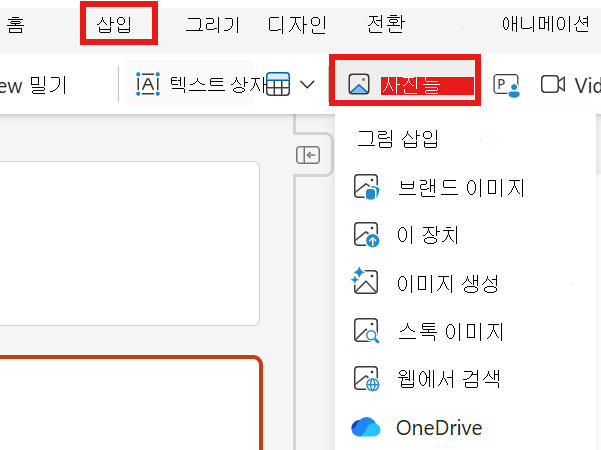Switch to the 홈 tab
Image resolution: width=601 pixels, height=450 pixels.
click(15, 25)
